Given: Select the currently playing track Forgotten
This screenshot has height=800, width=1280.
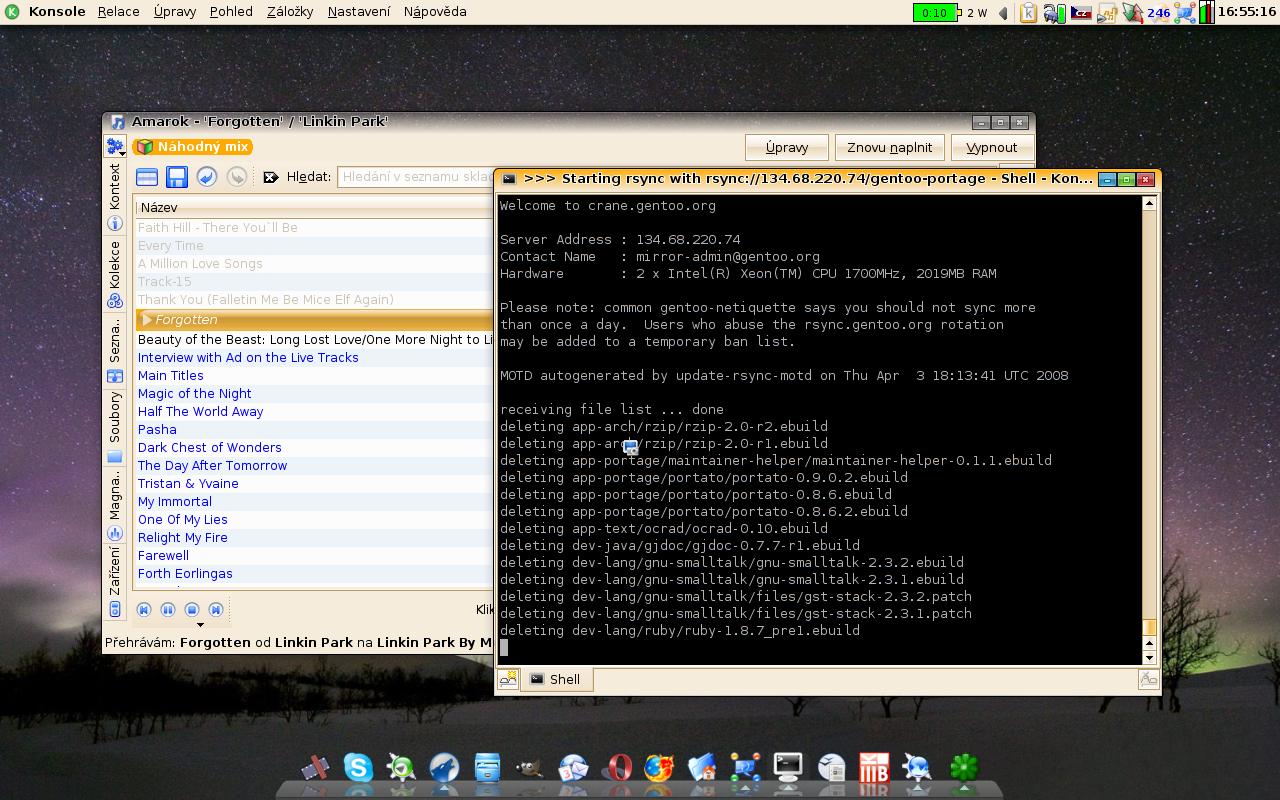Looking at the screenshot, I should [314, 320].
